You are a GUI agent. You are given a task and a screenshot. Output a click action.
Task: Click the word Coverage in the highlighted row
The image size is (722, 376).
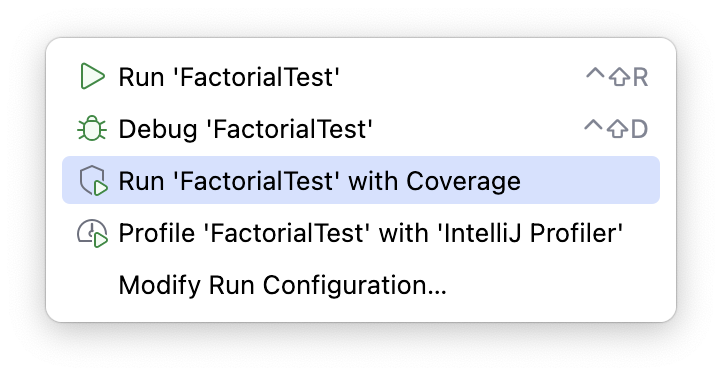(x=463, y=181)
